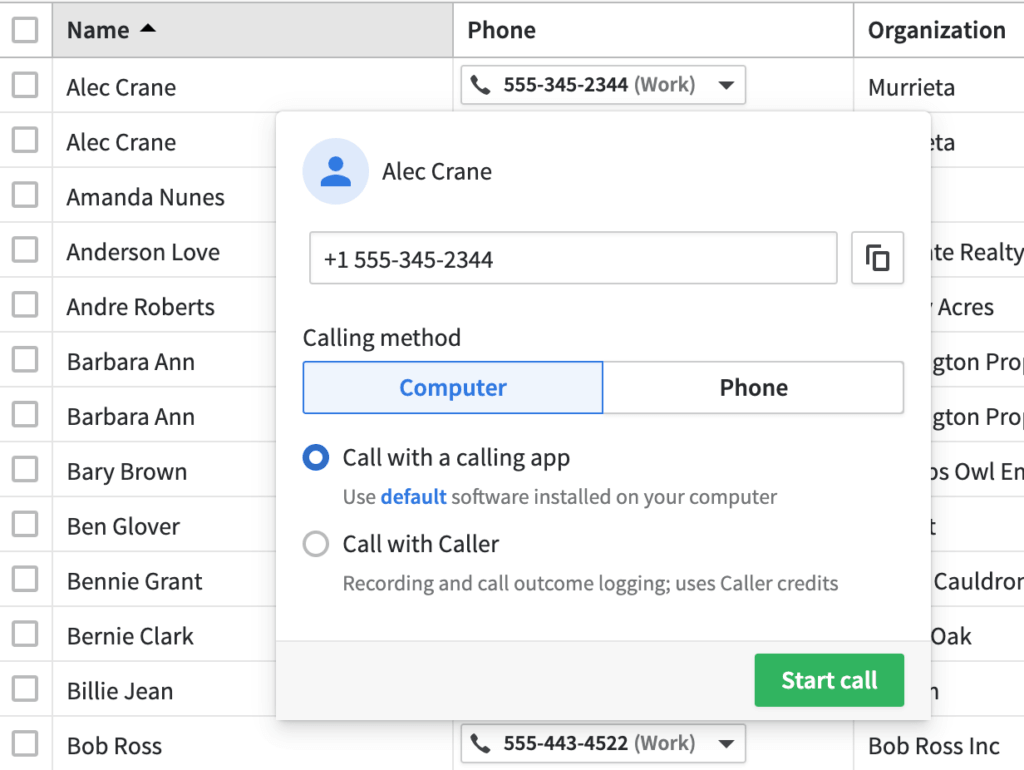Click the name Bary Brown
Image resolution: width=1024 pixels, height=770 pixels.
127,472
